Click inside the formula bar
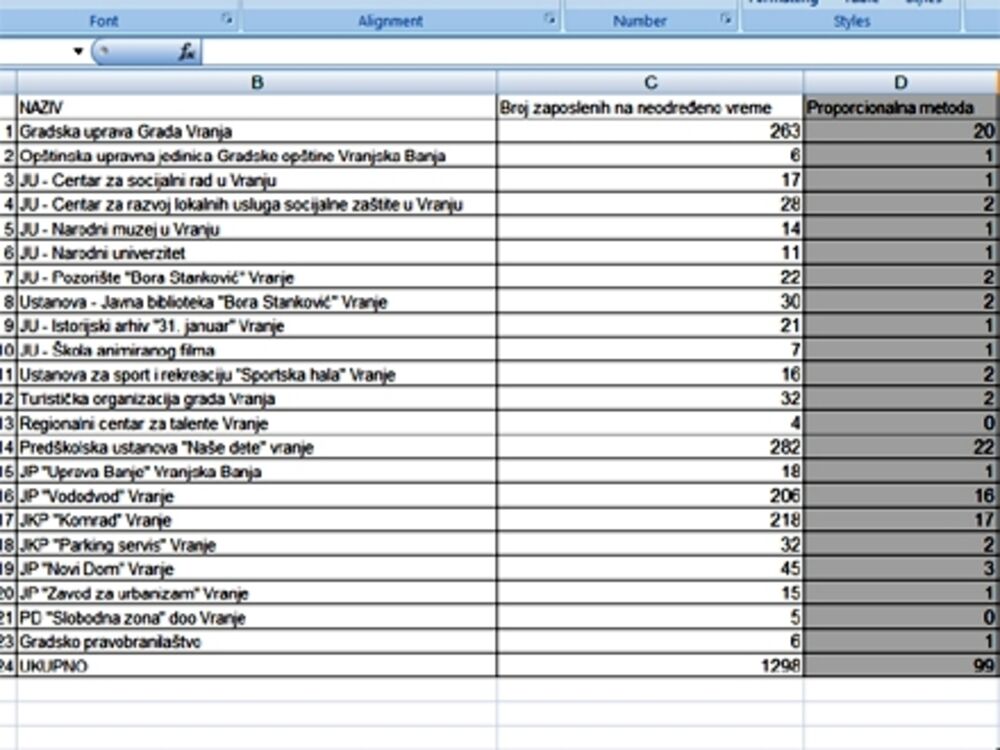 pos(600,52)
